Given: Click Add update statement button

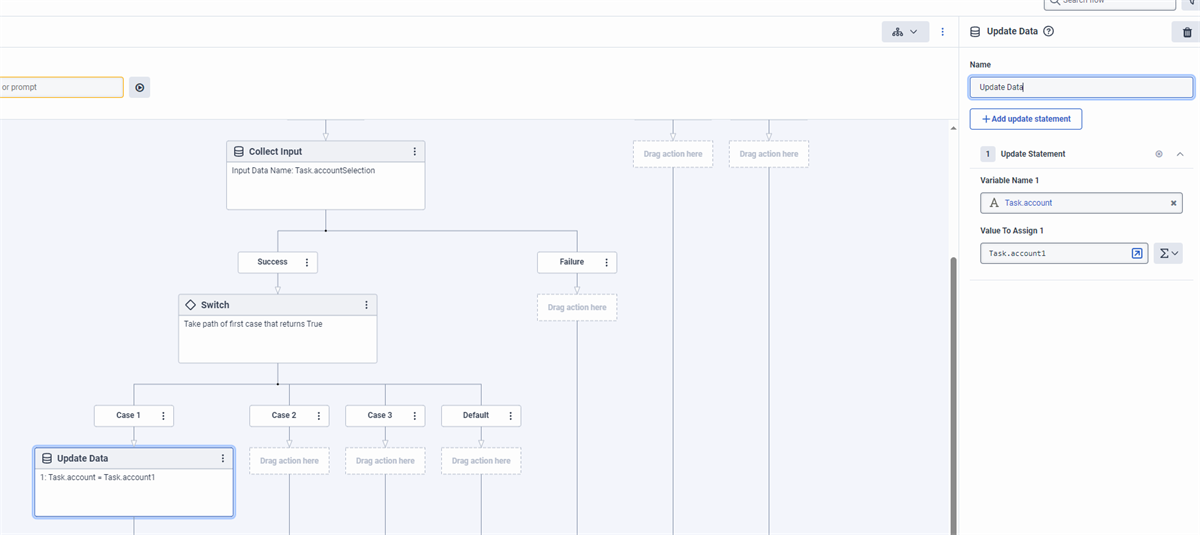Looking at the screenshot, I should tap(1026, 119).
